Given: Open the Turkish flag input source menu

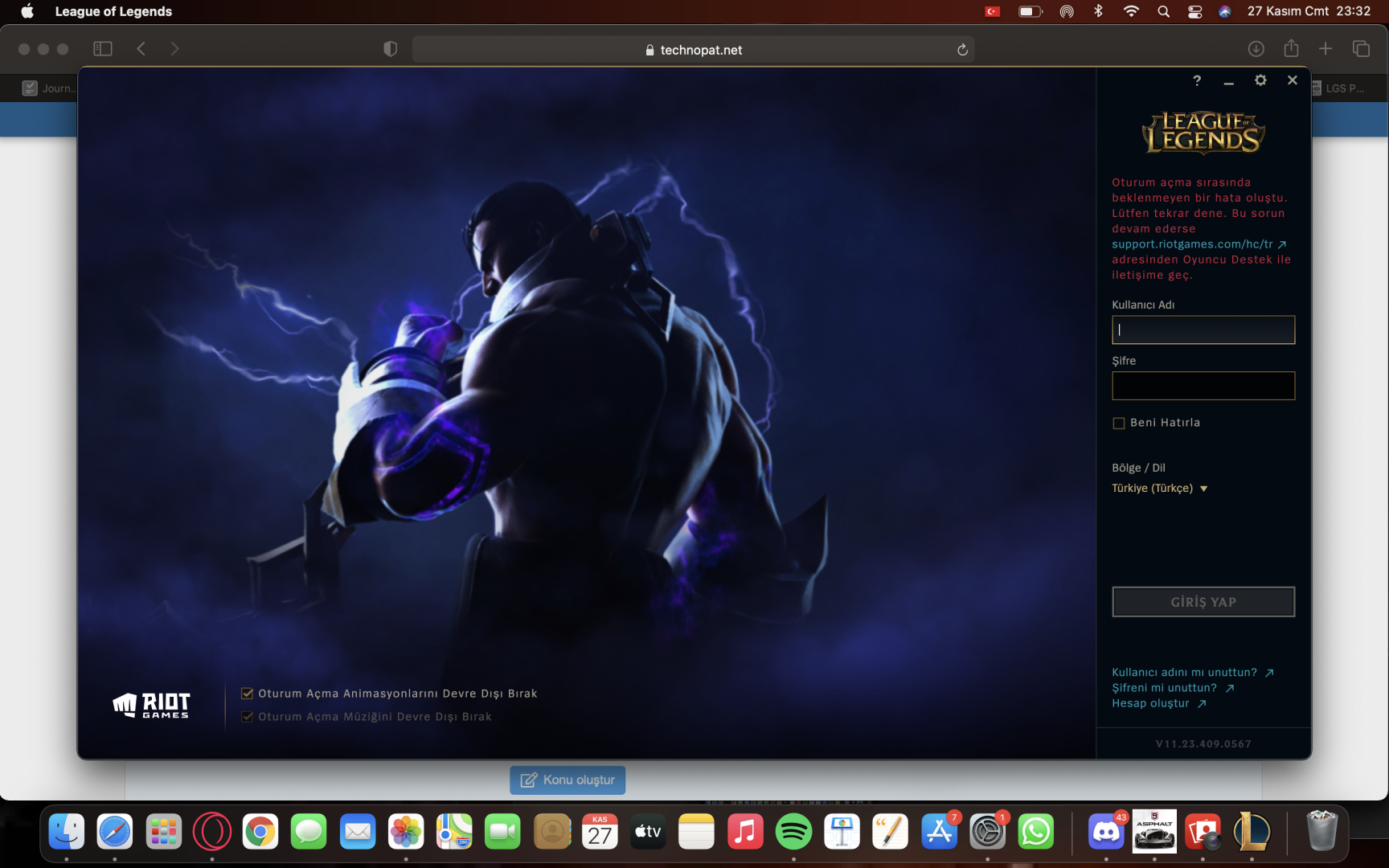Looking at the screenshot, I should pos(993,11).
